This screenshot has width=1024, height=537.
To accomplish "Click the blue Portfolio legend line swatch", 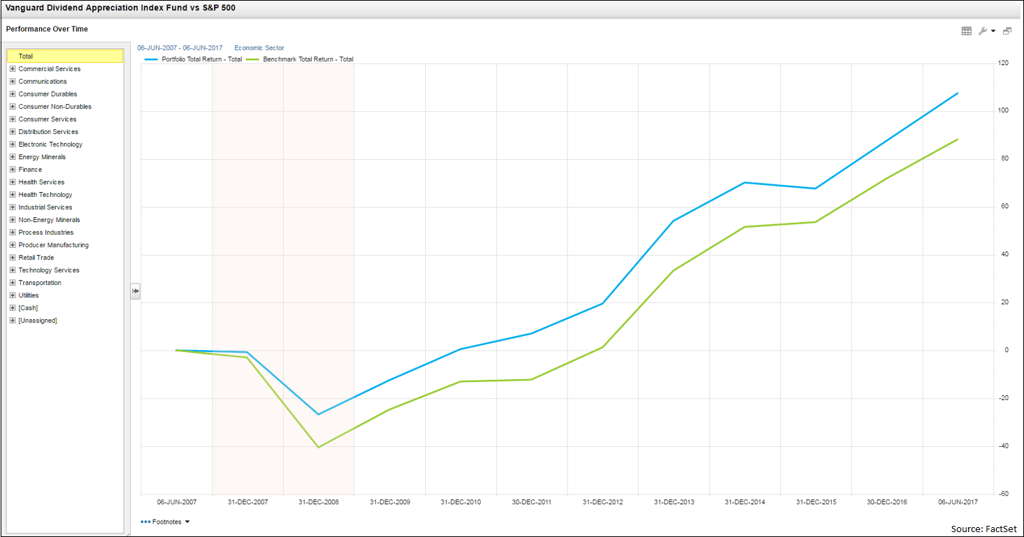I will click(x=152, y=59).
